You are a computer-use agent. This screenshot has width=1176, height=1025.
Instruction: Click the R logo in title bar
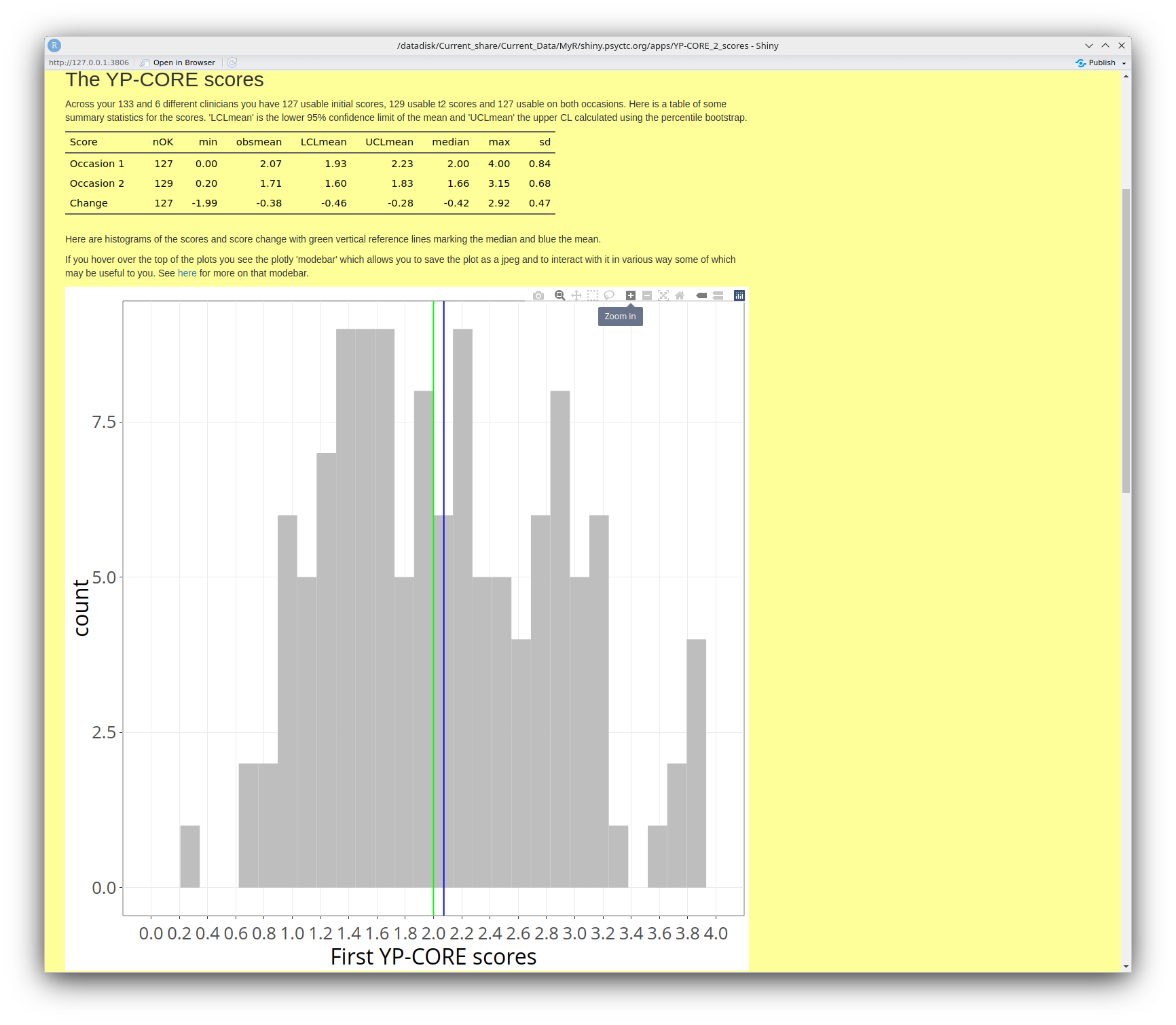click(x=54, y=46)
